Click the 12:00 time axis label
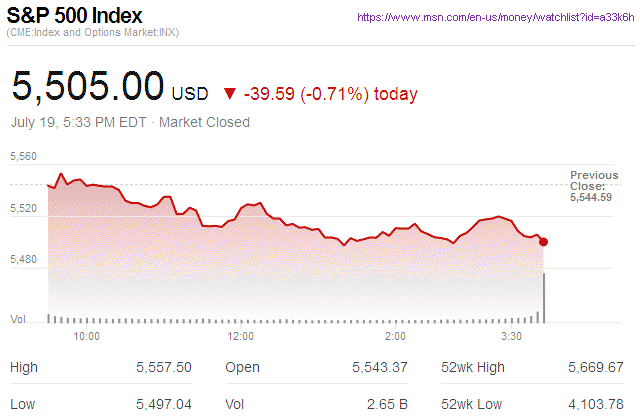The width and height of the screenshot is (640, 420). point(241,336)
